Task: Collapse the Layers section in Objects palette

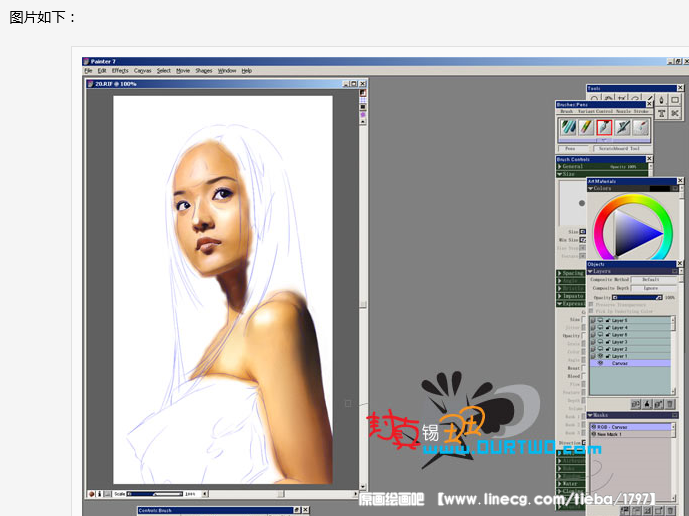Action: point(591,271)
